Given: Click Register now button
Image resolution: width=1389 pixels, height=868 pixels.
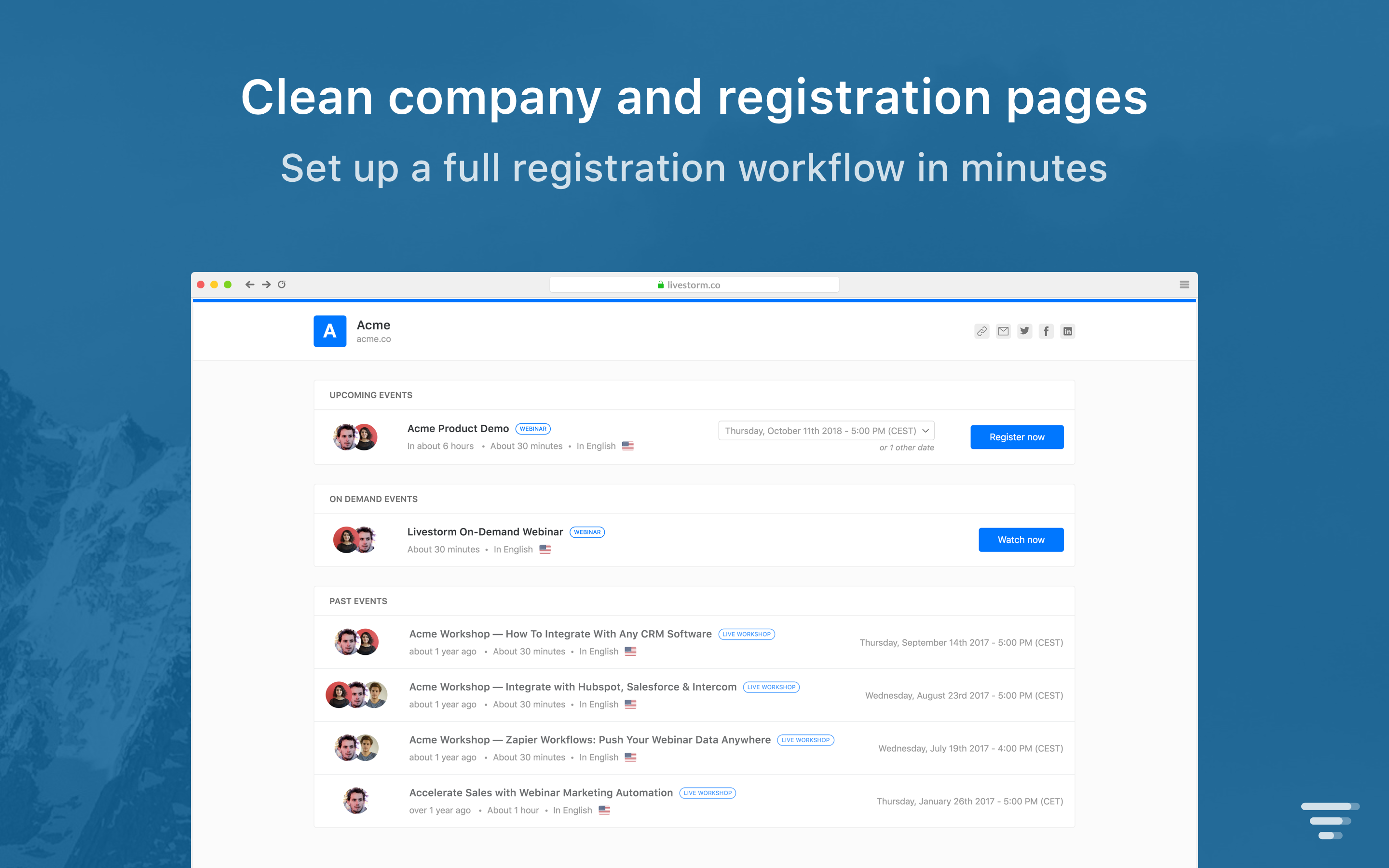Looking at the screenshot, I should (1017, 437).
